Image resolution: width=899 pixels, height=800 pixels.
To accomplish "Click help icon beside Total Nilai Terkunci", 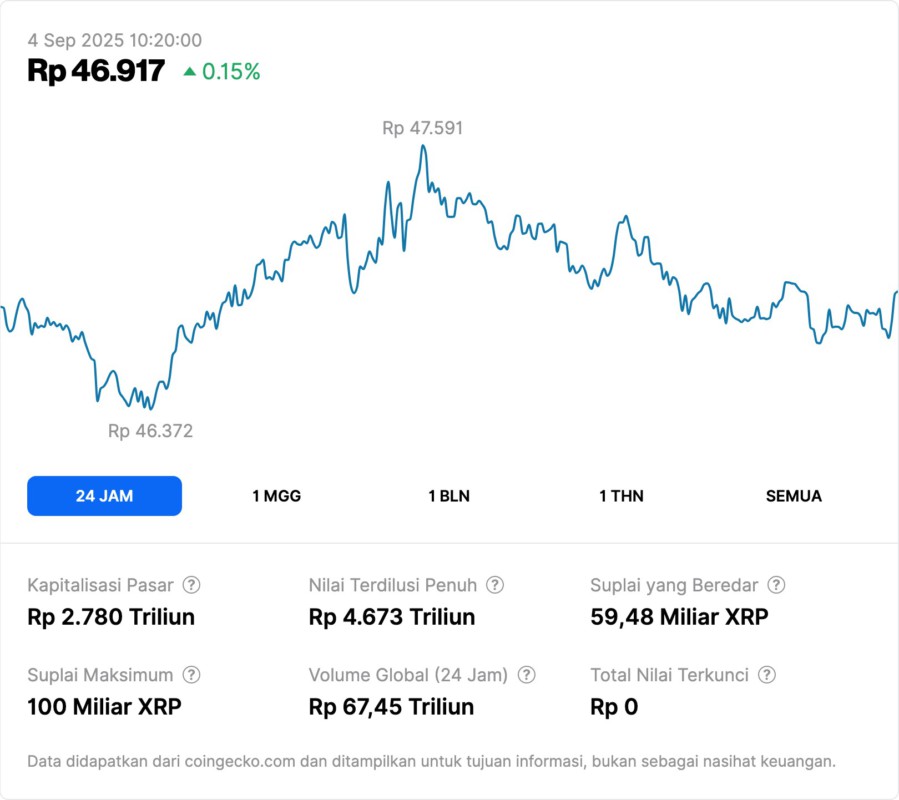I will pyautogui.click(x=767, y=675).
